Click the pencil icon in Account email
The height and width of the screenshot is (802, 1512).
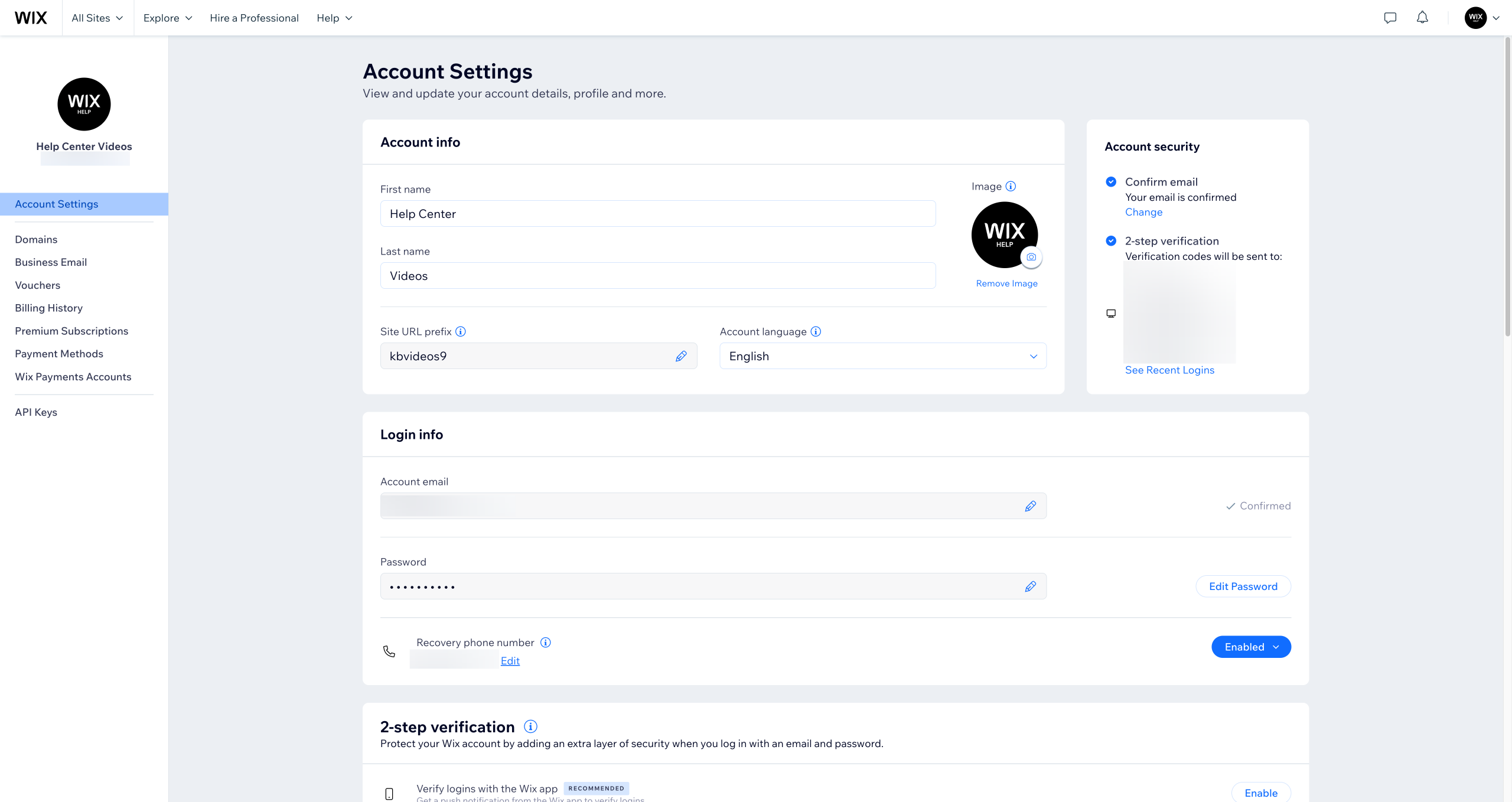pos(1030,506)
